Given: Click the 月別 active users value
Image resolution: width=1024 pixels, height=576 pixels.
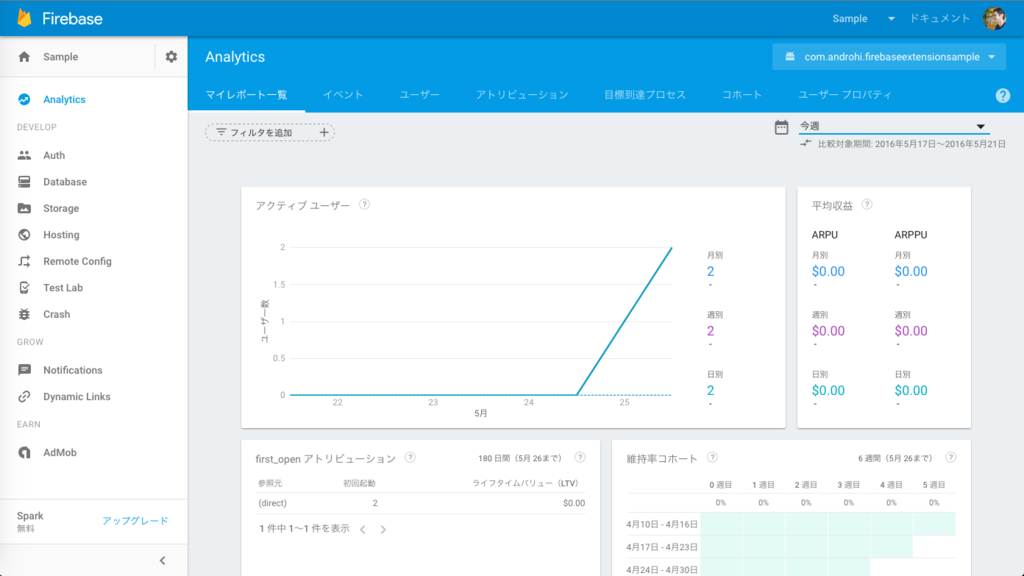Looking at the screenshot, I should pos(711,272).
